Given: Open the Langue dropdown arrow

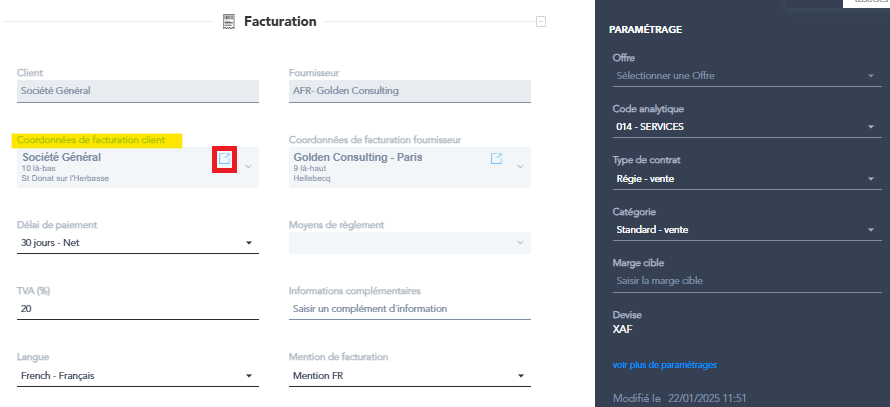Looking at the screenshot, I should click(248, 376).
